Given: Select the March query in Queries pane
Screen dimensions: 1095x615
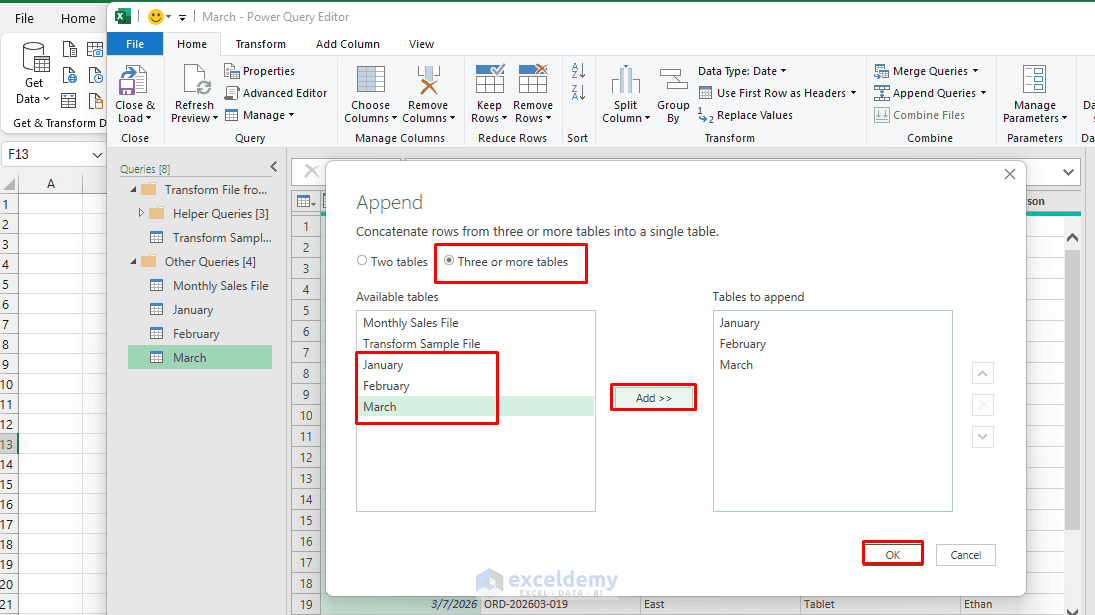Looking at the screenshot, I should [x=200, y=357].
